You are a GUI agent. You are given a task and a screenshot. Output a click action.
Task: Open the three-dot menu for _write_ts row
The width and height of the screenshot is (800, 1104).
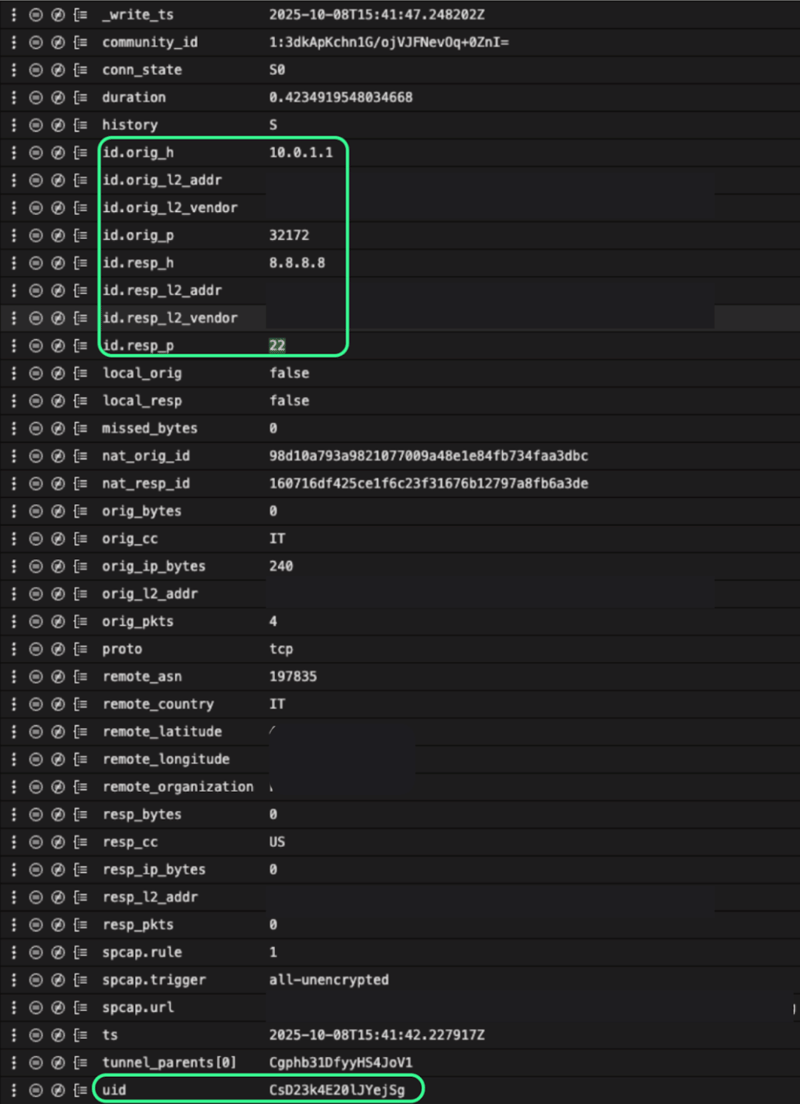coord(13,15)
